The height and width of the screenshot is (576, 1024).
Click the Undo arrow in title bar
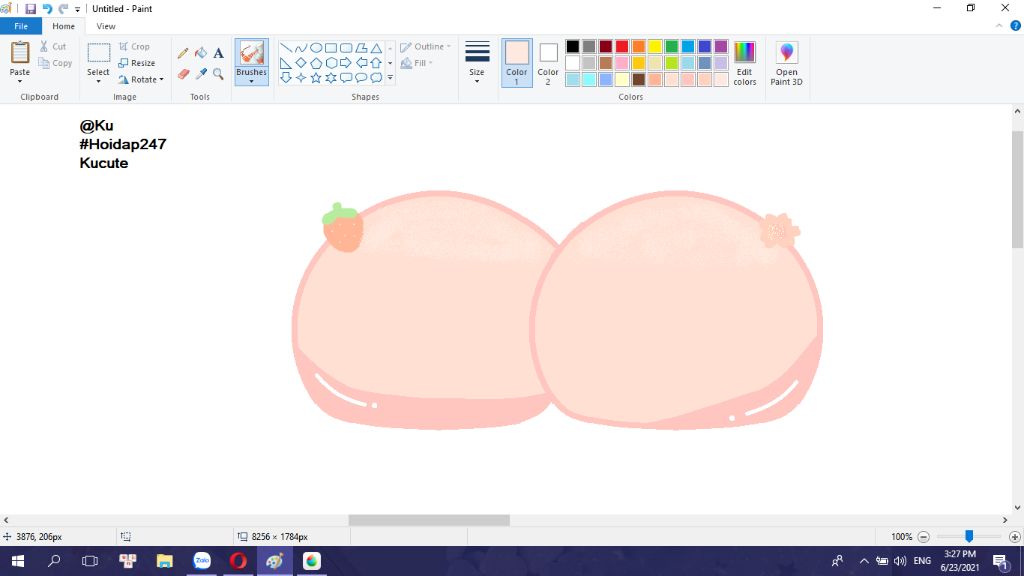[x=47, y=8]
